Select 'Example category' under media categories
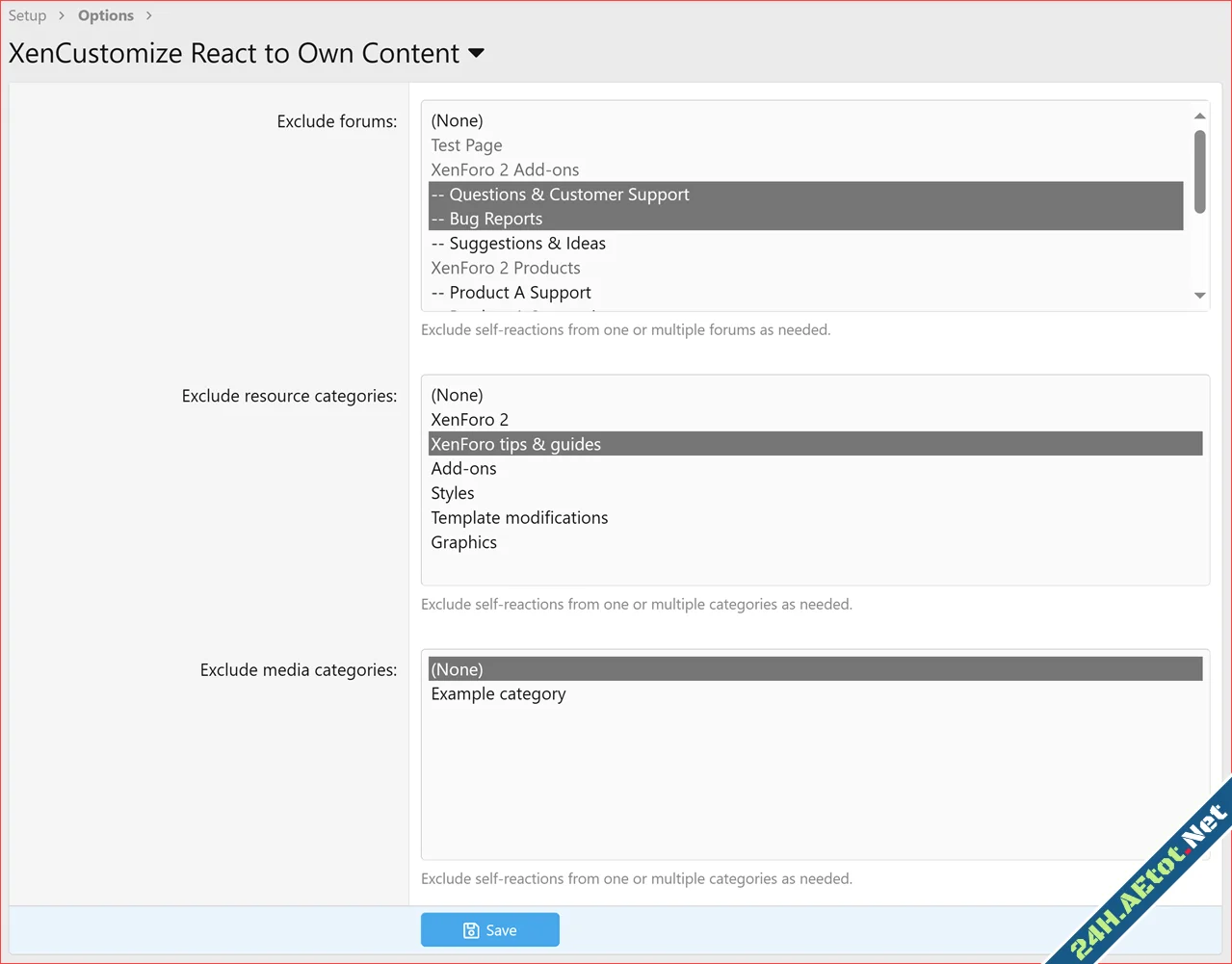Image resolution: width=1232 pixels, height=964 pixels. [498, 693]
